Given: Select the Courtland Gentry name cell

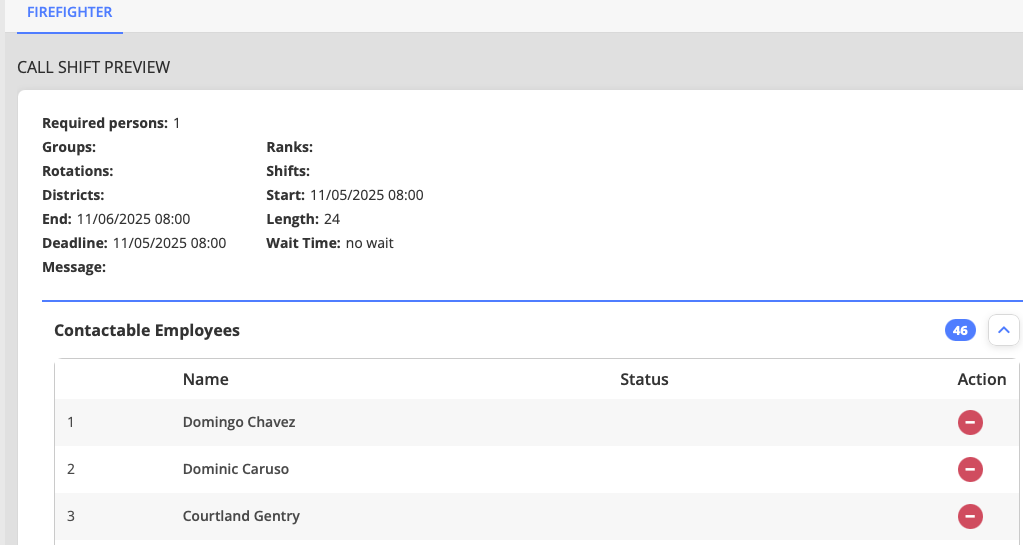Looking at the screenshot, I should (x=241, y=516).
